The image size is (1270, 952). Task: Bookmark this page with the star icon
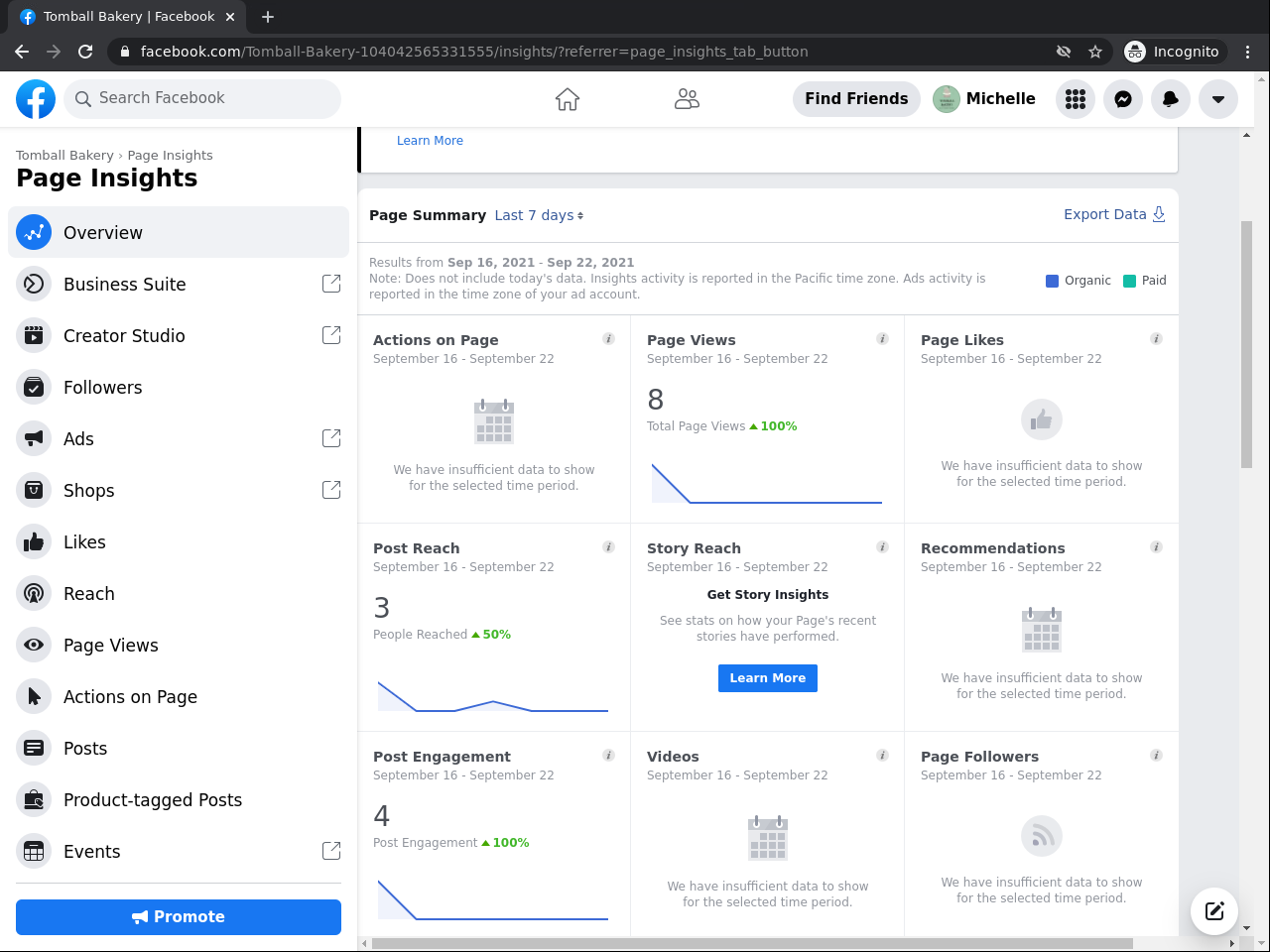tap(1095, 52)
